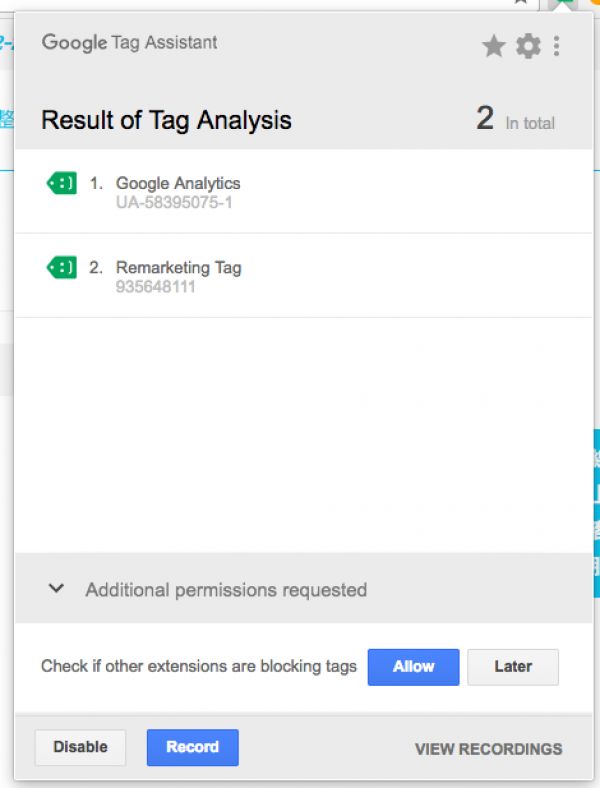600x788 pixels.
Task: Click the Google Tag Assistant logo
Action: point(130,43)
